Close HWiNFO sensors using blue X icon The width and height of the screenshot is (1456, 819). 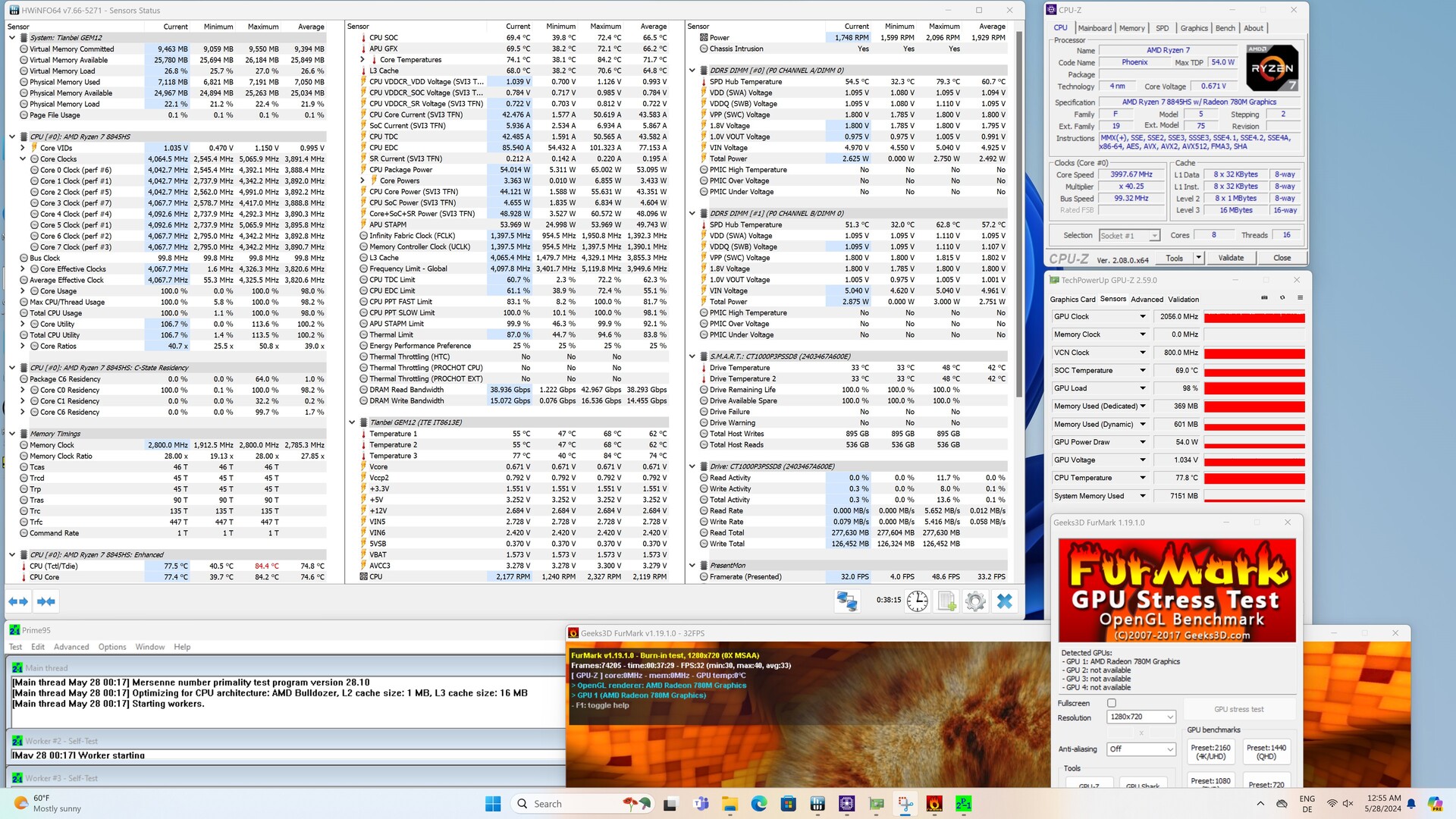tap(1005, 601)
